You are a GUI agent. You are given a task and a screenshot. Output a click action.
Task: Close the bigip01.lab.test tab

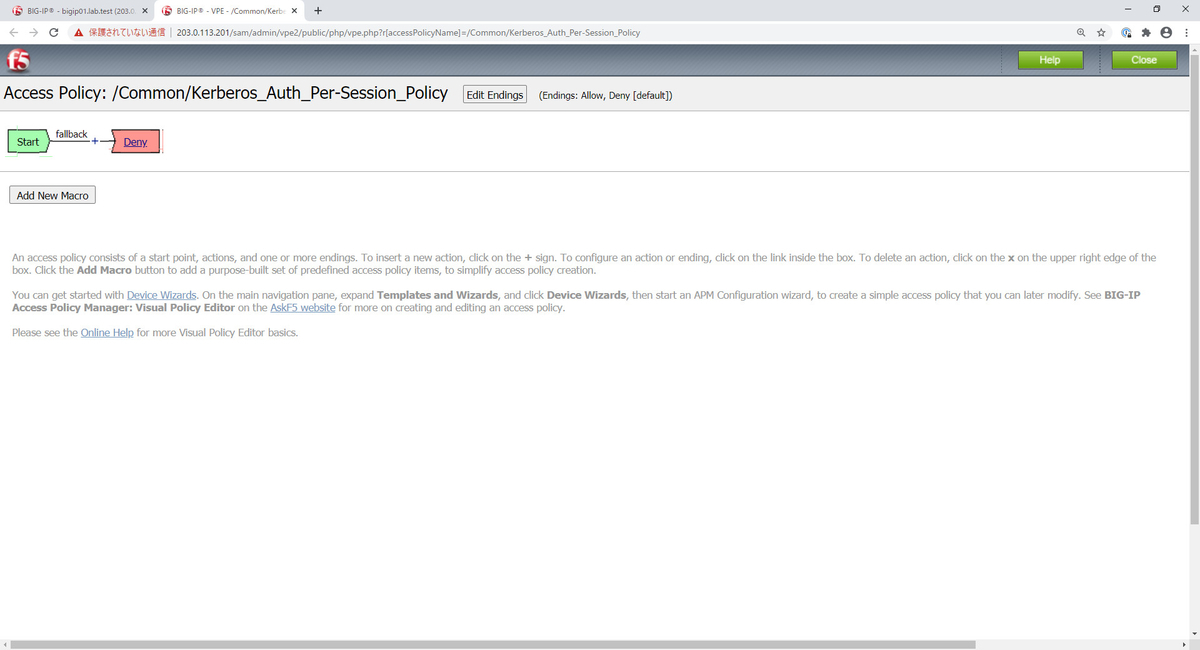pos(145,11)
